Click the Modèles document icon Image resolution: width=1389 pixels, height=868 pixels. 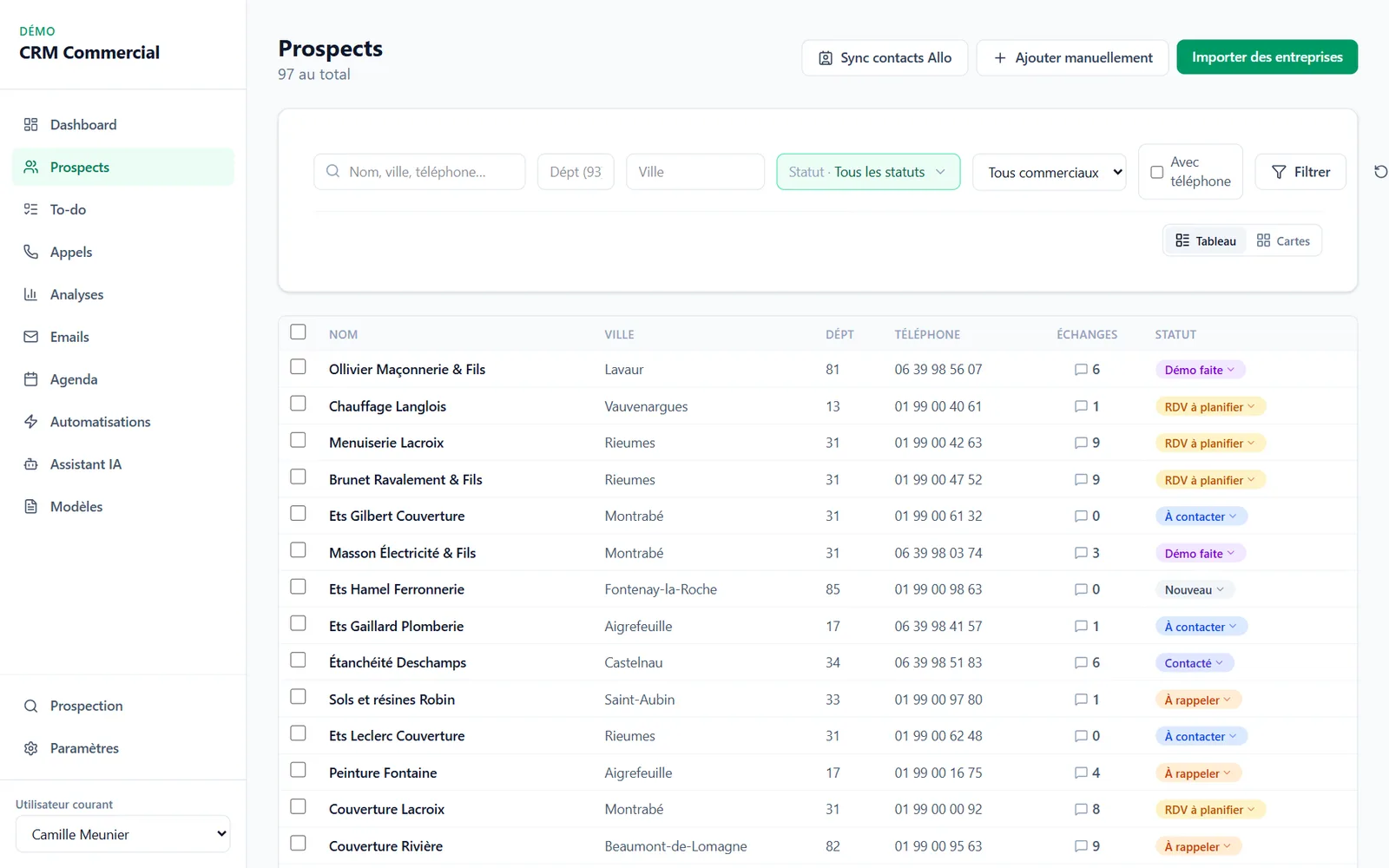pyautogui.click(x=31, y=506)
